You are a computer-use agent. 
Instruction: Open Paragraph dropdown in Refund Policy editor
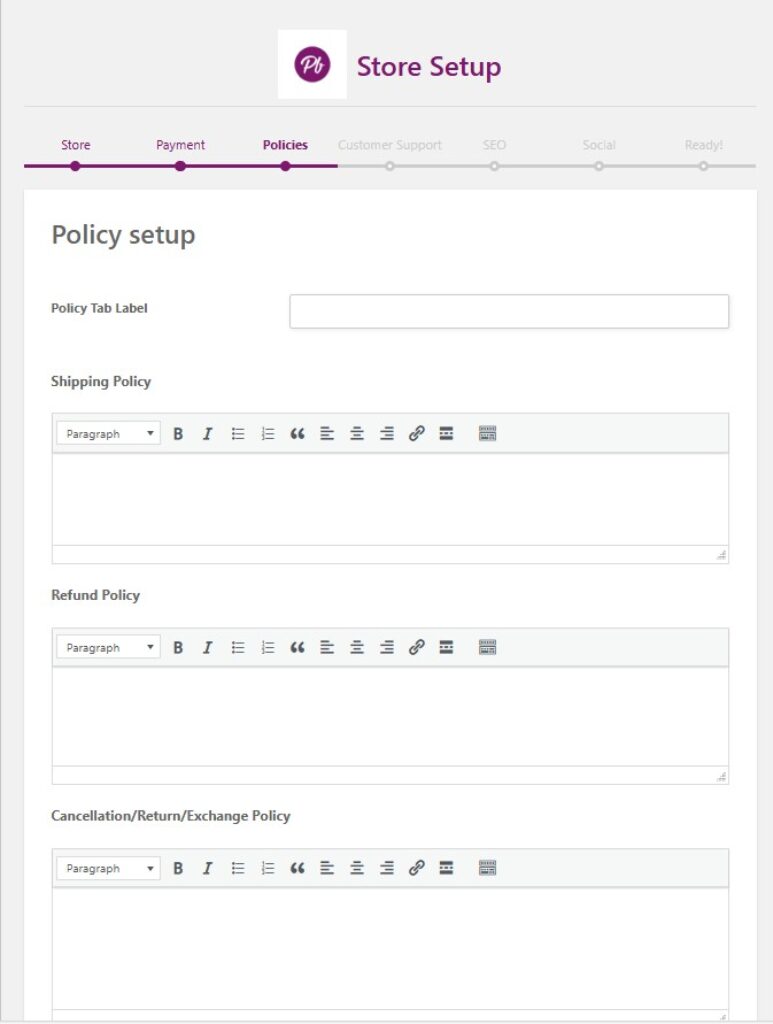point(108,648)
